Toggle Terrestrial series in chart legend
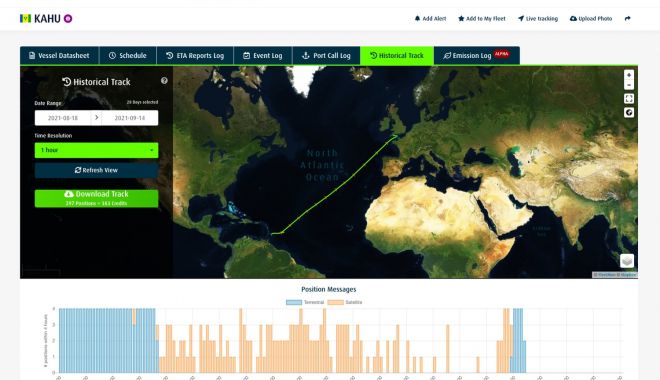This screenshot has height=380, width=660. click(x=305, y=302)
